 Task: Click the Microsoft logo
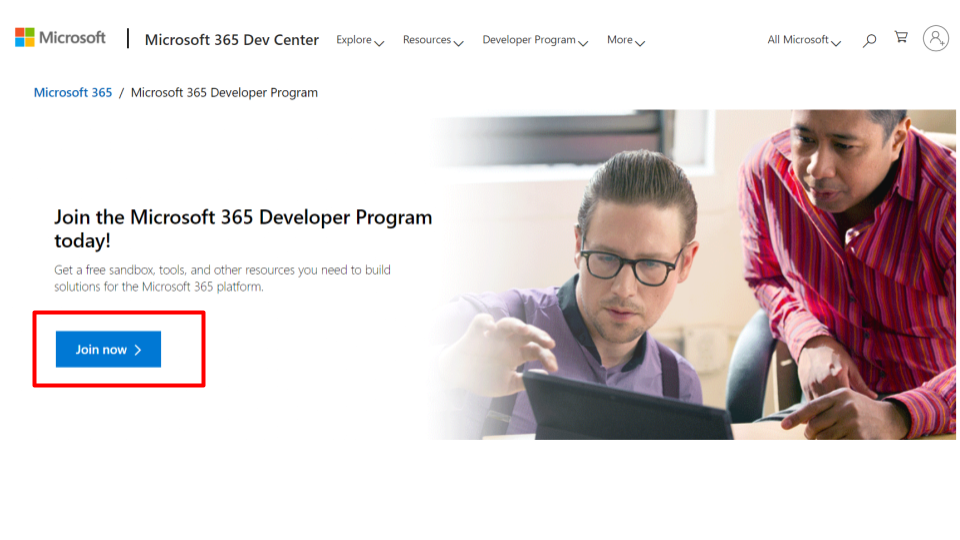coord(60,37)
